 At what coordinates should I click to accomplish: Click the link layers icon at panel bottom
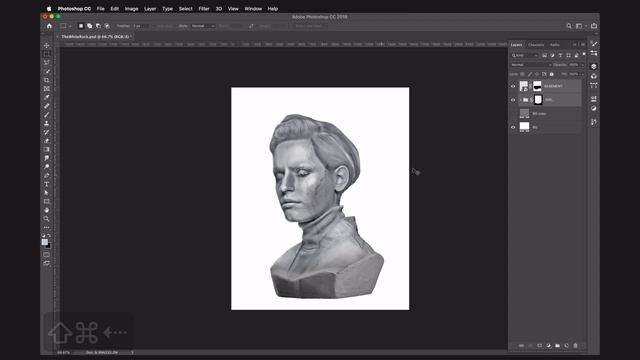[521, 346]
